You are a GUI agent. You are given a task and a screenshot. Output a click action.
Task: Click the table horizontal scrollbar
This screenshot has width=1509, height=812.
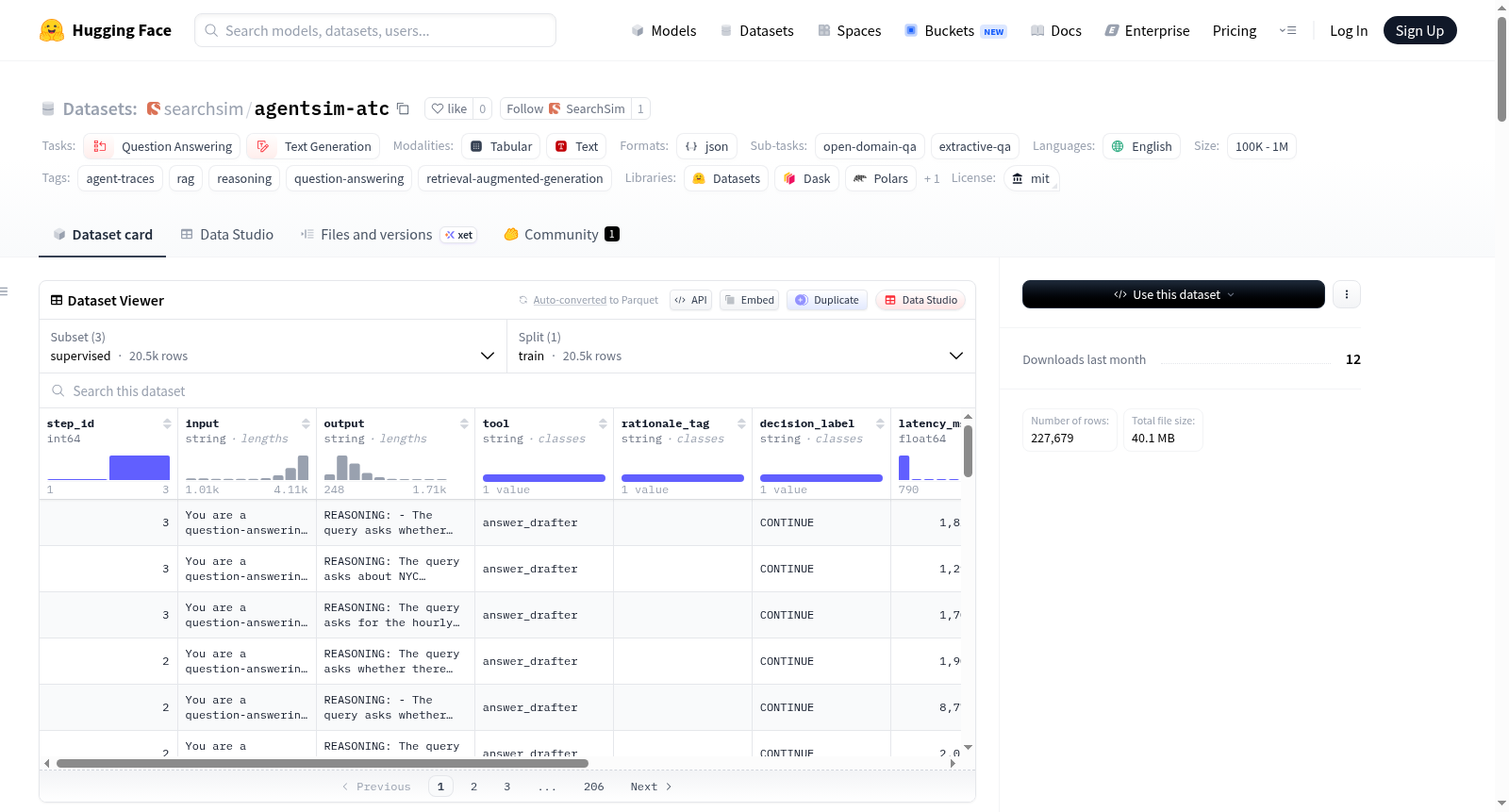pos(323,763)
